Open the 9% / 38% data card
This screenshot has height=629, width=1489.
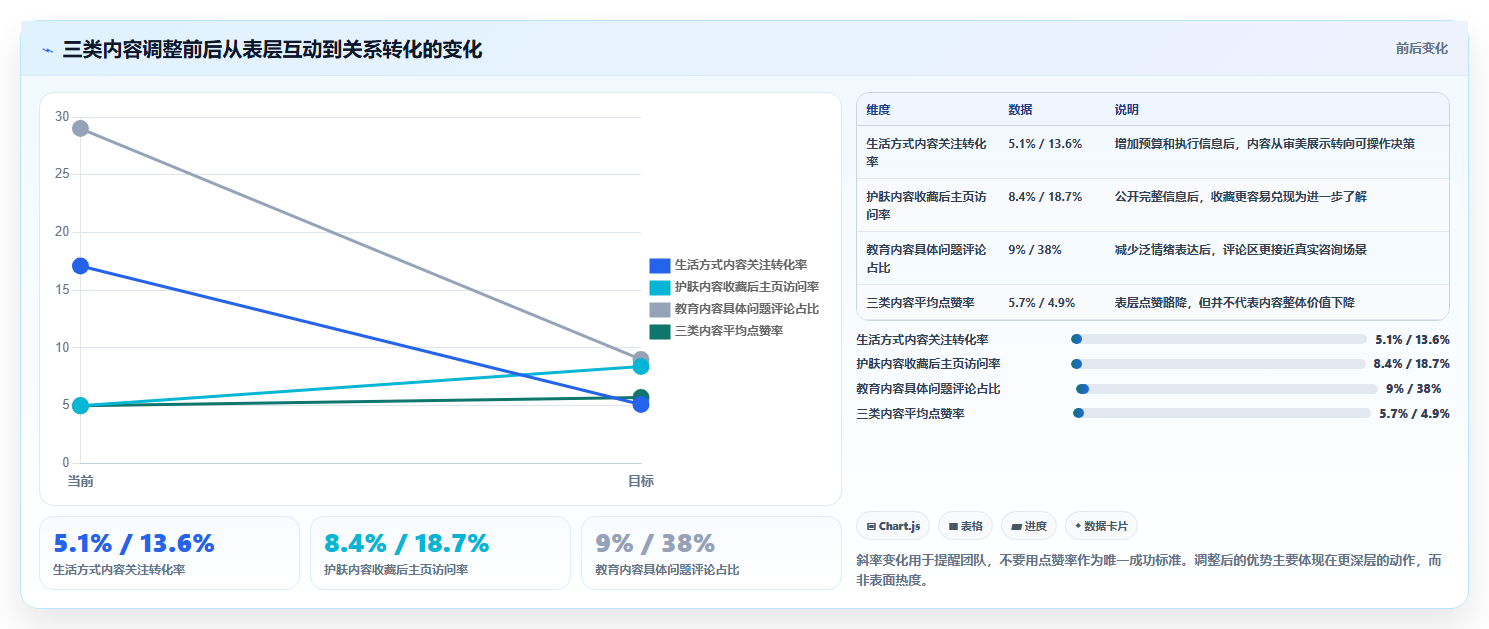click(x=711, y=553)
